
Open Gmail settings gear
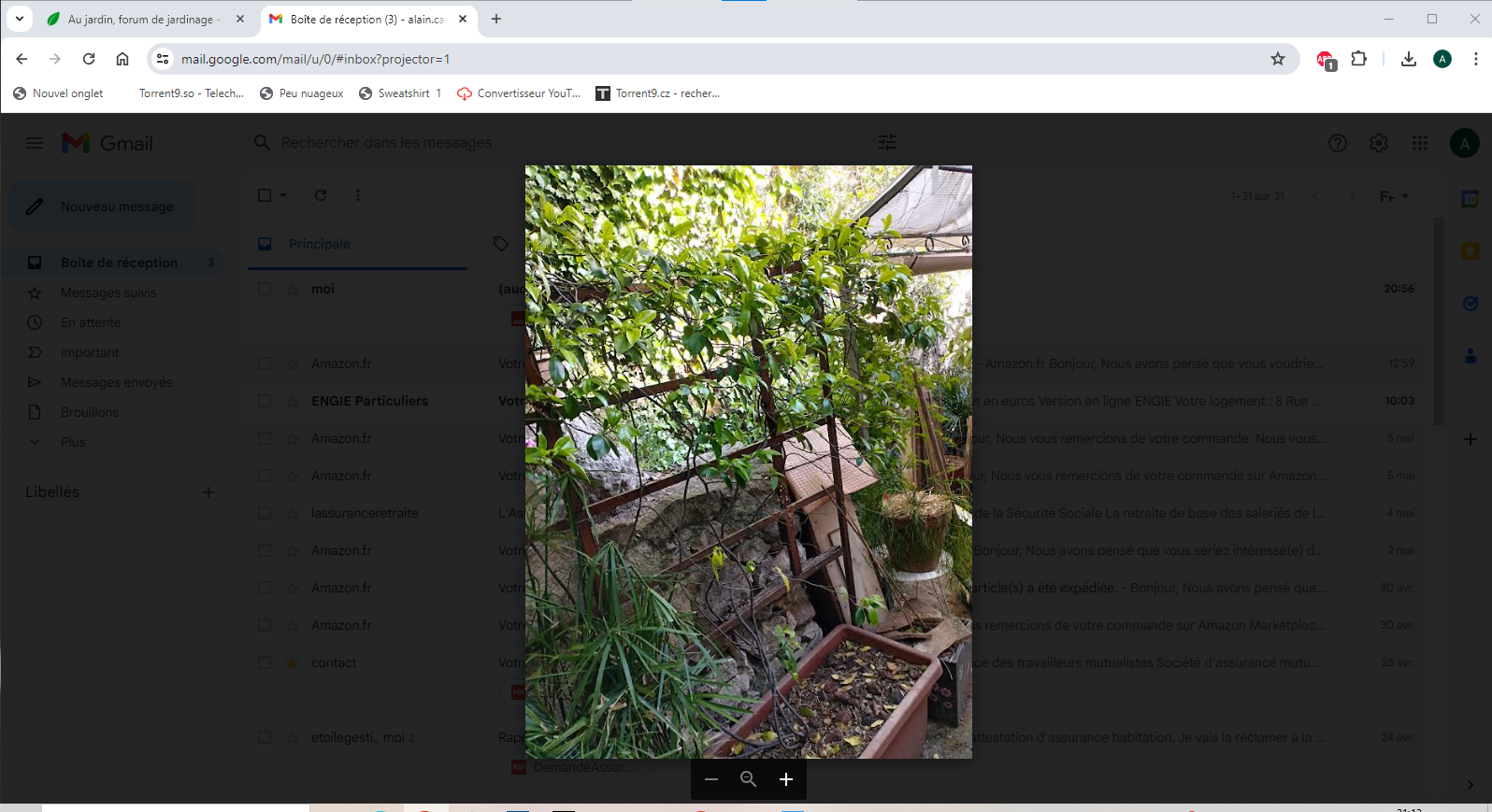[1378, 143]
